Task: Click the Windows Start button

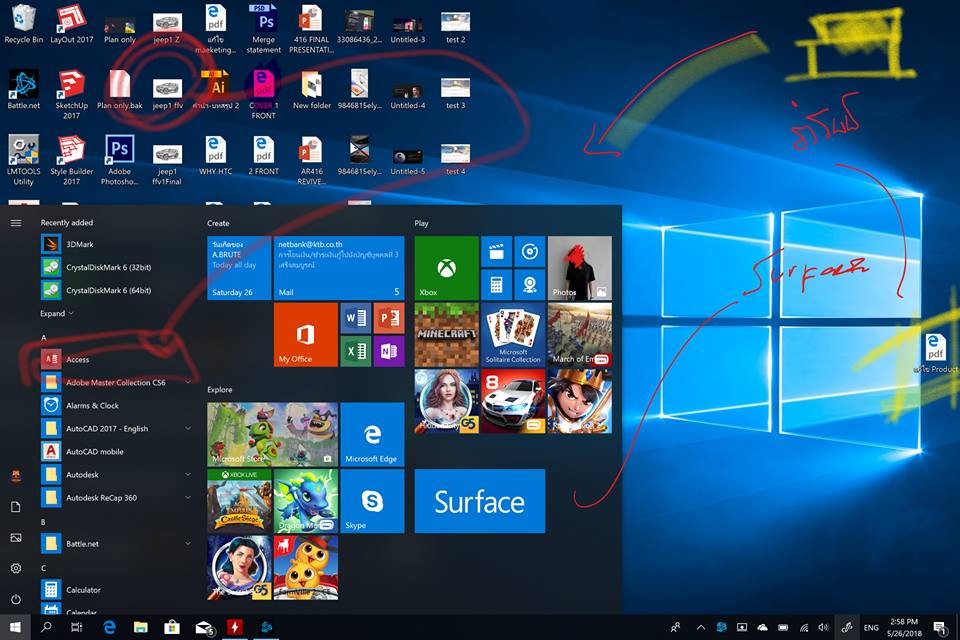Action: [15, 627]
